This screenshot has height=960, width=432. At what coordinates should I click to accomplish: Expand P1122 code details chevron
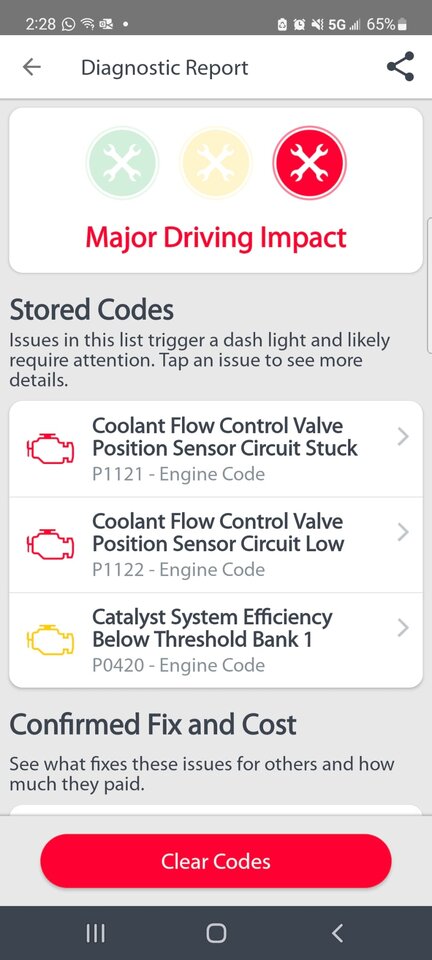click(403, 533)
